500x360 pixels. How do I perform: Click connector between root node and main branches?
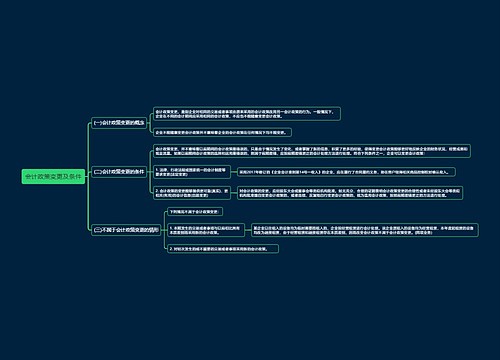[88, 176]
